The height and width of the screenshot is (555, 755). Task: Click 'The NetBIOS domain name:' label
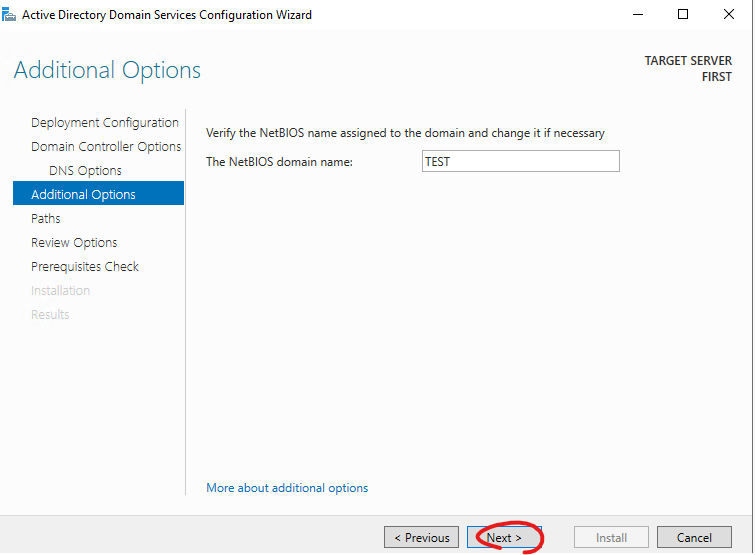[x=279, y=162]
